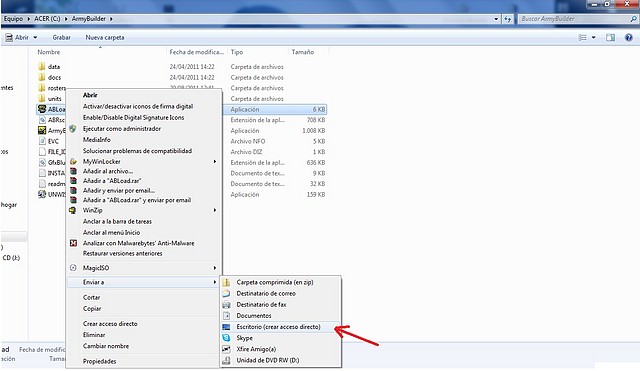Sort by the Nombre column header
Screen dimensions: 640x371
pos(49,52)
